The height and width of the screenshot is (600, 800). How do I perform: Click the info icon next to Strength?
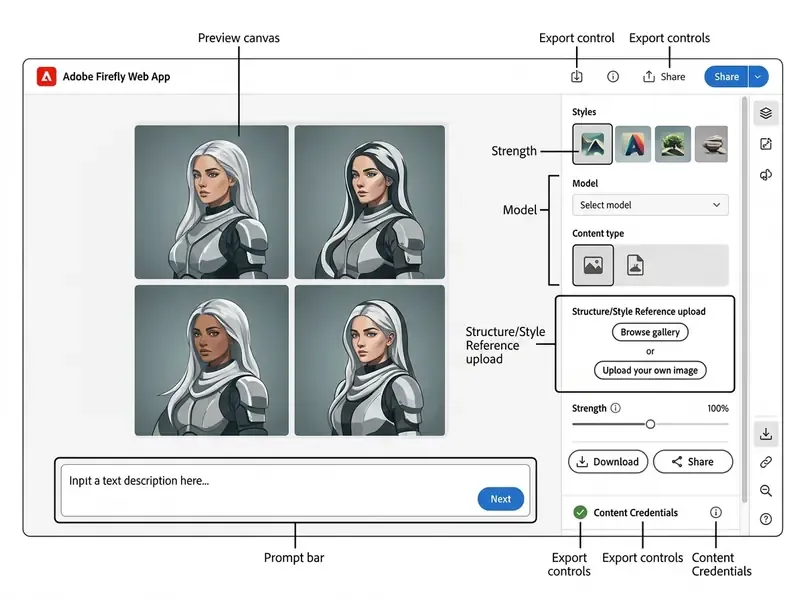coord(616,408)
